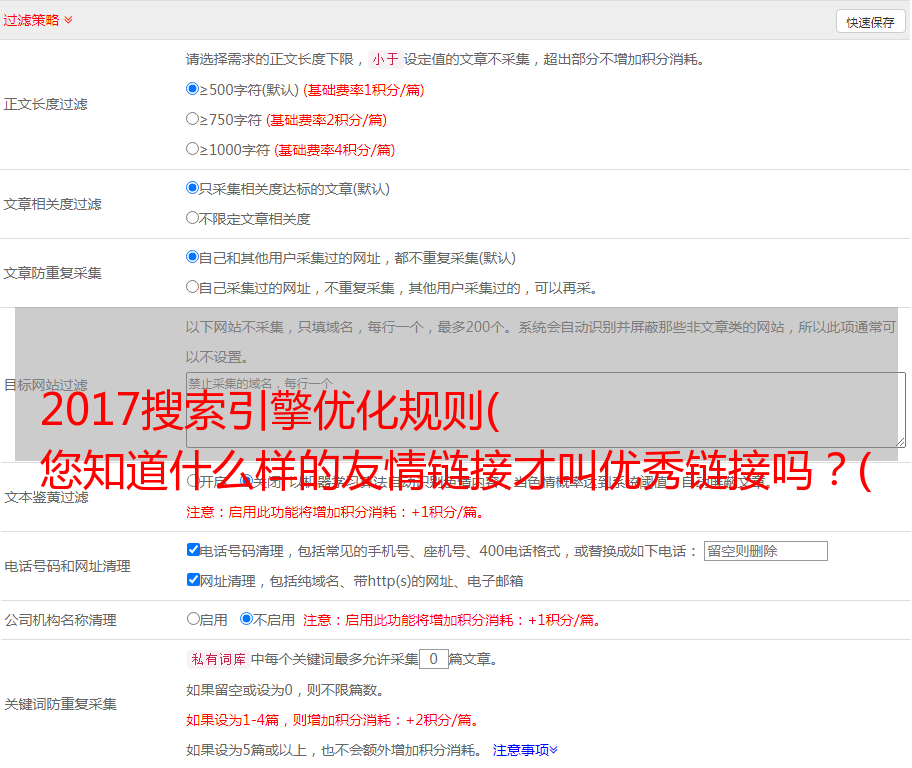Click the 公司机构名称清理 row label
The width and height of the screenshot is (912, 768).
(60, 620)
